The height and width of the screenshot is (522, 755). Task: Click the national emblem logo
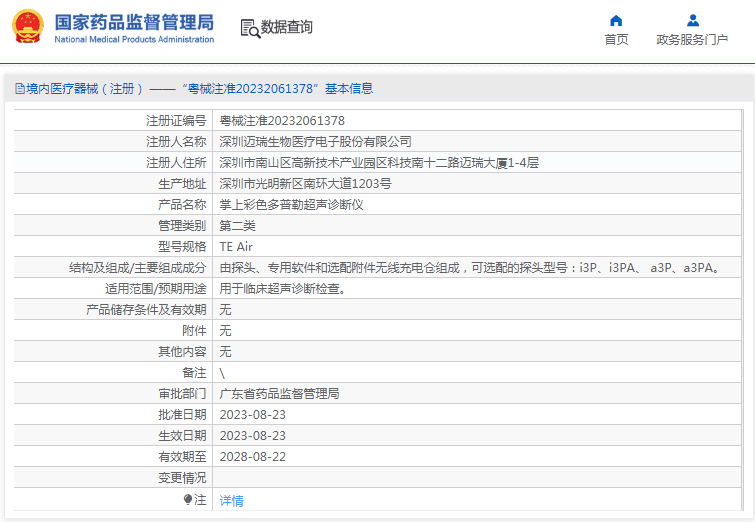coord(28,26)
